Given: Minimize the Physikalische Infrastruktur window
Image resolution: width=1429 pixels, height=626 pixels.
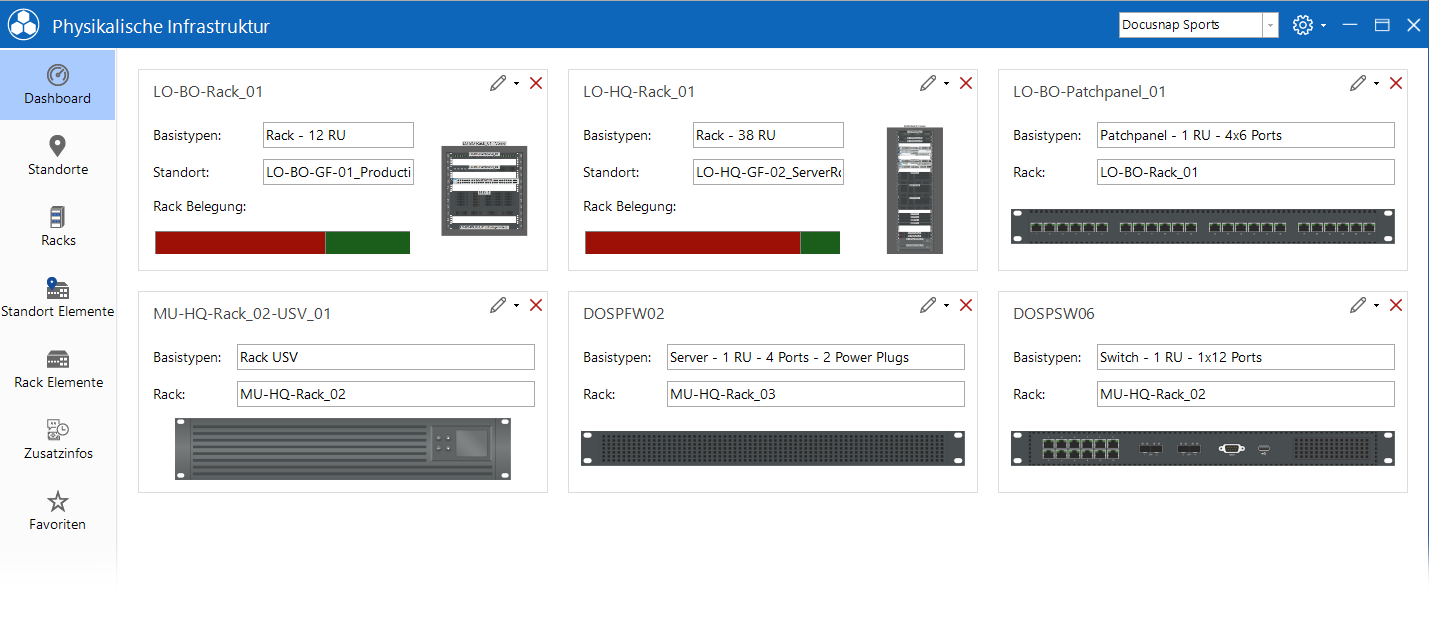Looking at the screenshot, I should [1350, 25].
